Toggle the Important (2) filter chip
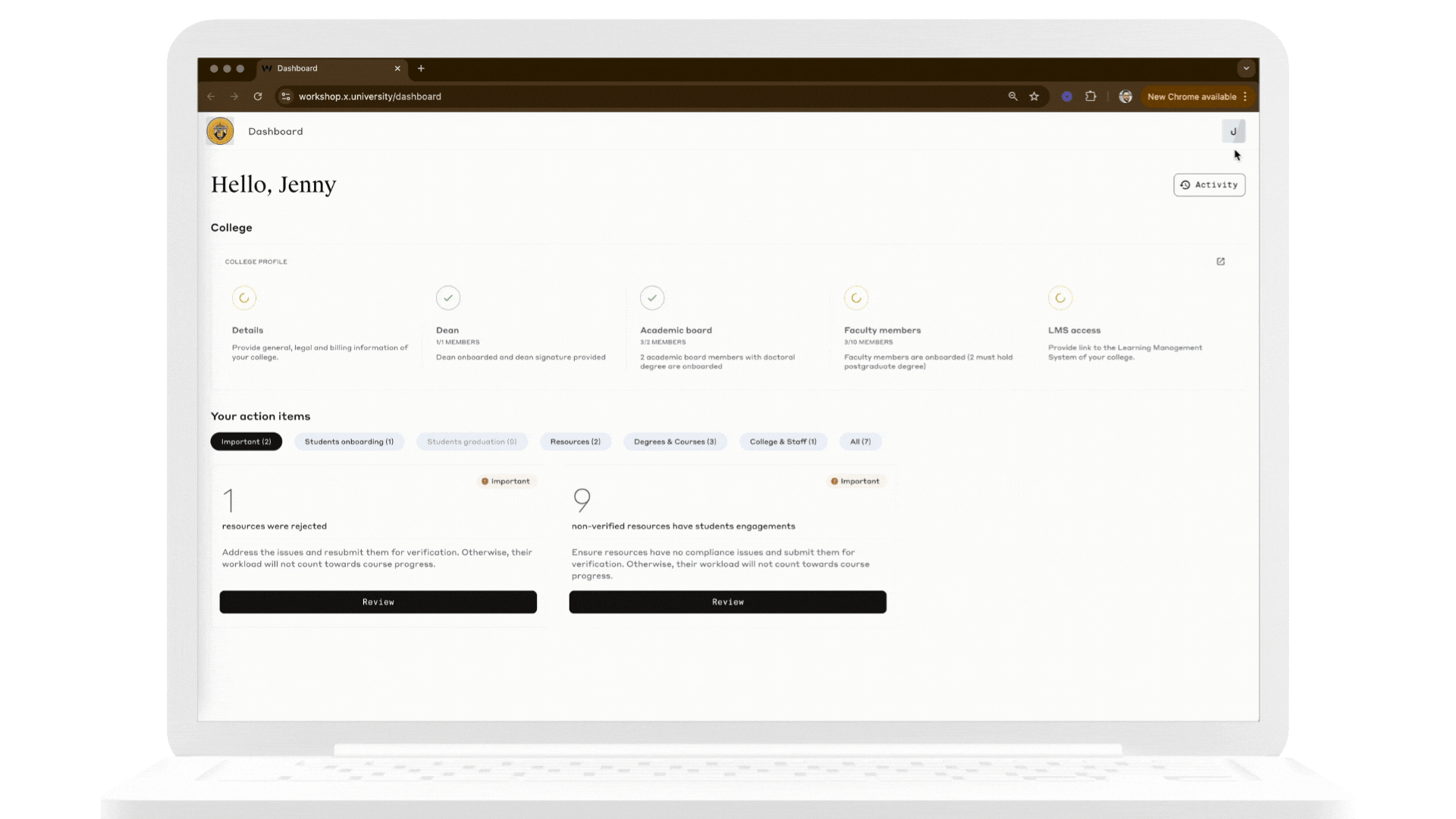This screenshot has width=1456, height=819. pyautogui.click(x=246, y=441)
